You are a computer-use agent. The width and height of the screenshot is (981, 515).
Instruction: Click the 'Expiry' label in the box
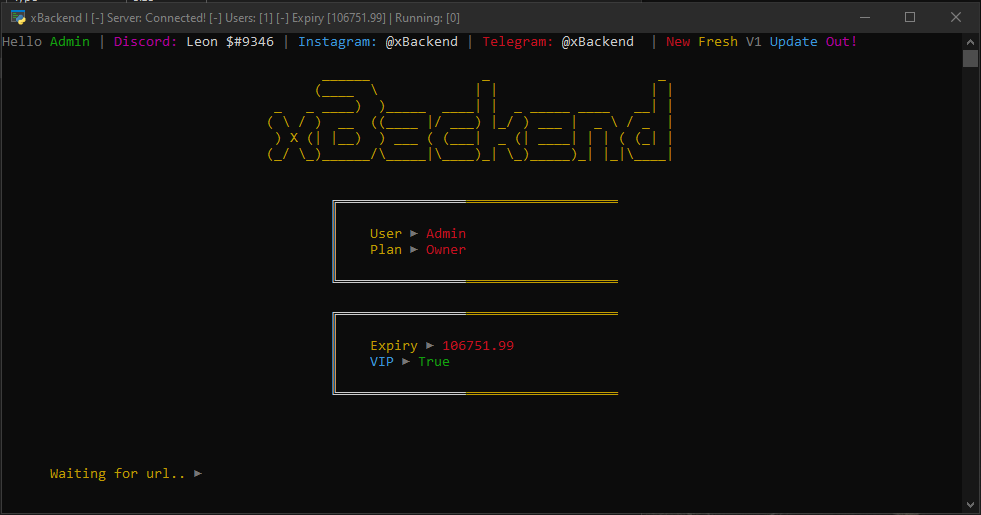pos(394,346)
